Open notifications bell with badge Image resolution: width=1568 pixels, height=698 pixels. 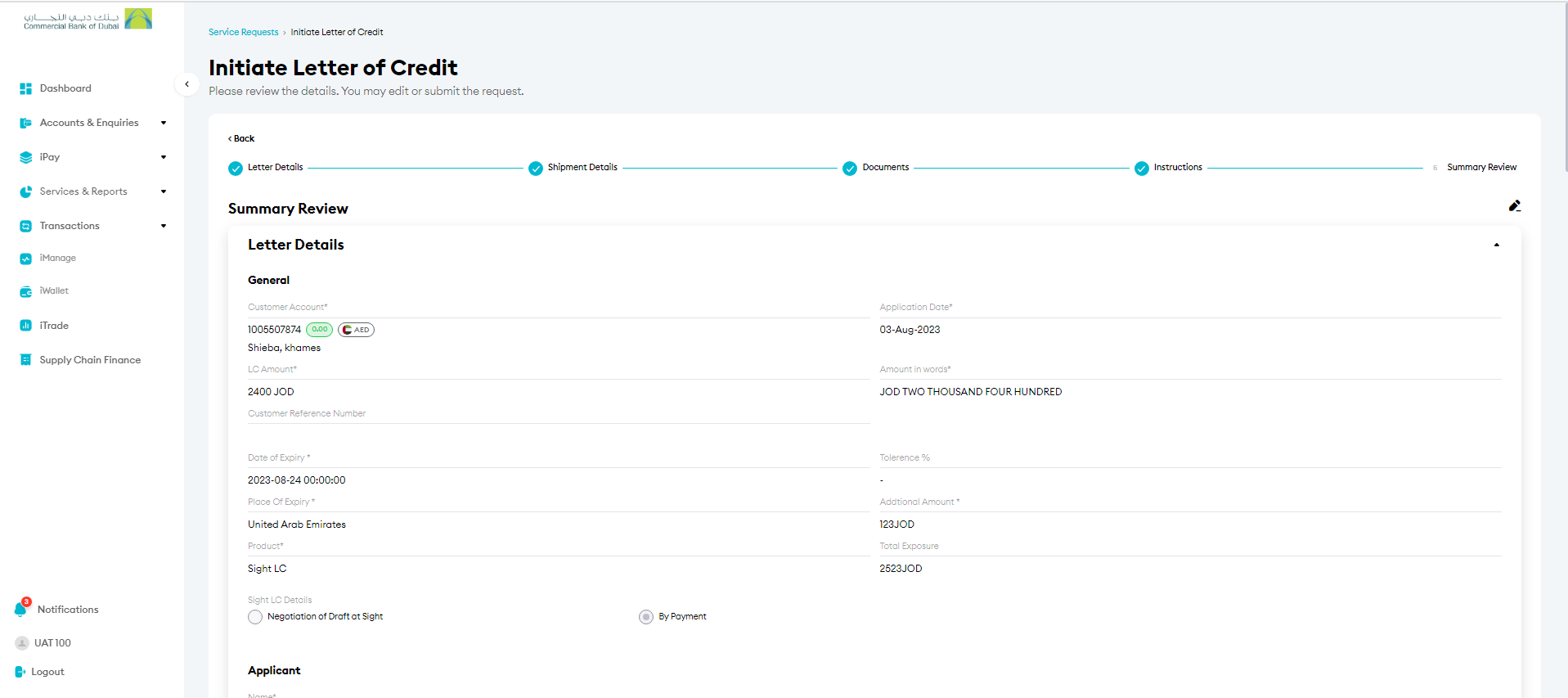(x=22, y=608)
